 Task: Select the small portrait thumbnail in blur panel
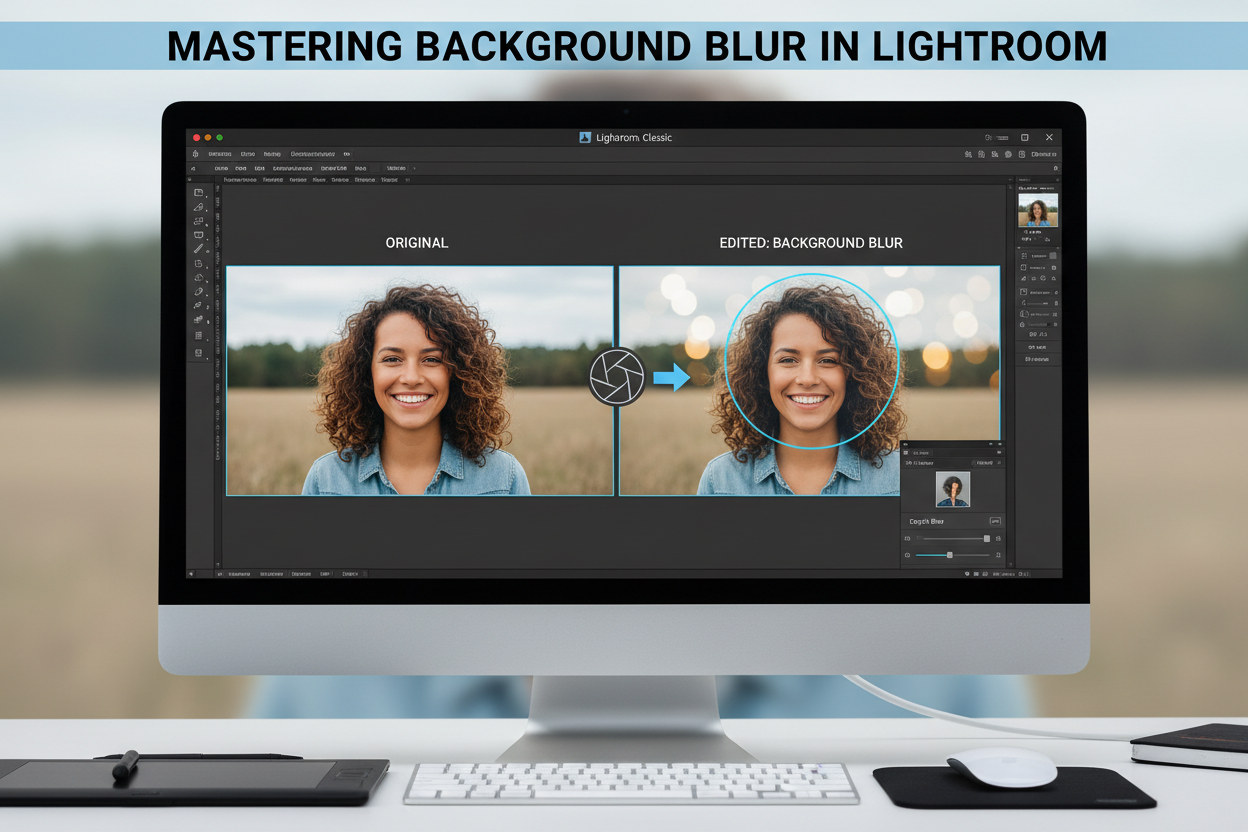click(x=953, y=489)
